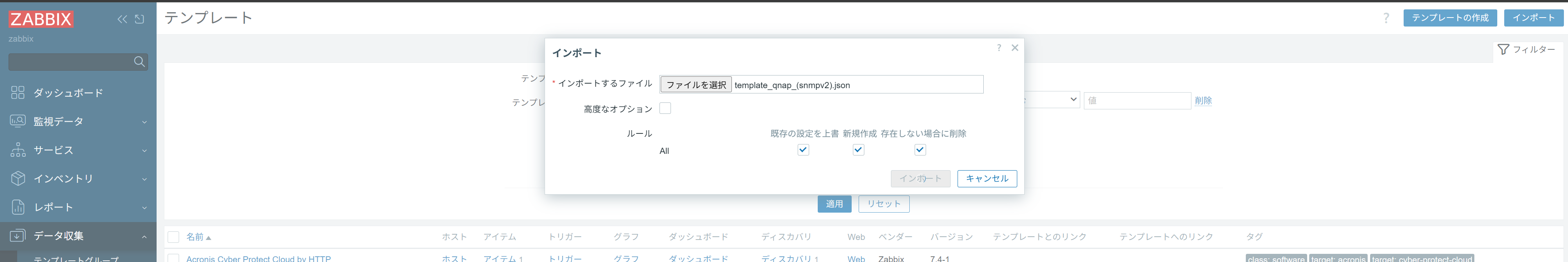Screen dimensions: 1568x262
Task: Click the 監視データ monitoring icon
Action: 18,121
